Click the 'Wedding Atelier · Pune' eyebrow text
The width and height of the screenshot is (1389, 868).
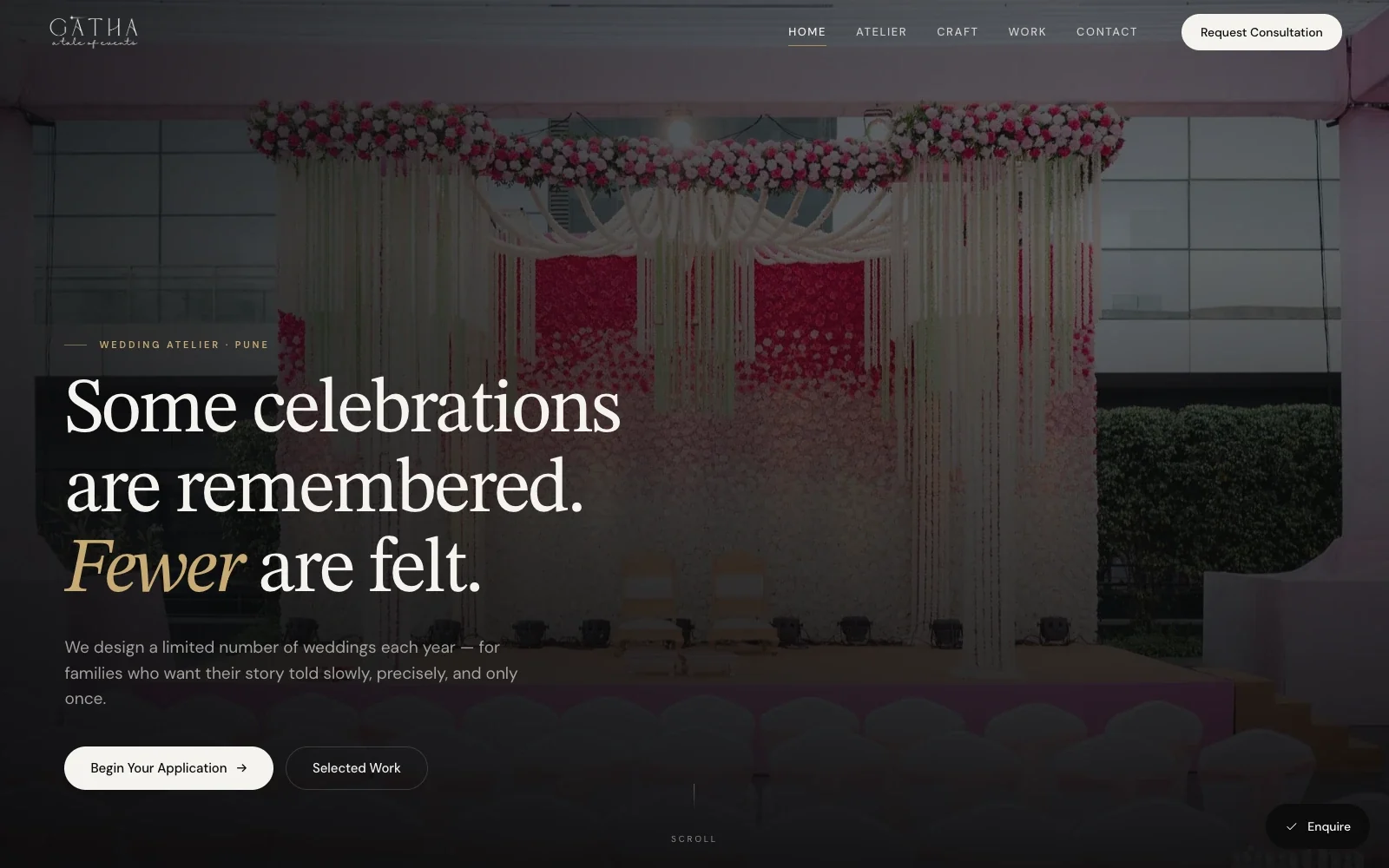(184, 345)
